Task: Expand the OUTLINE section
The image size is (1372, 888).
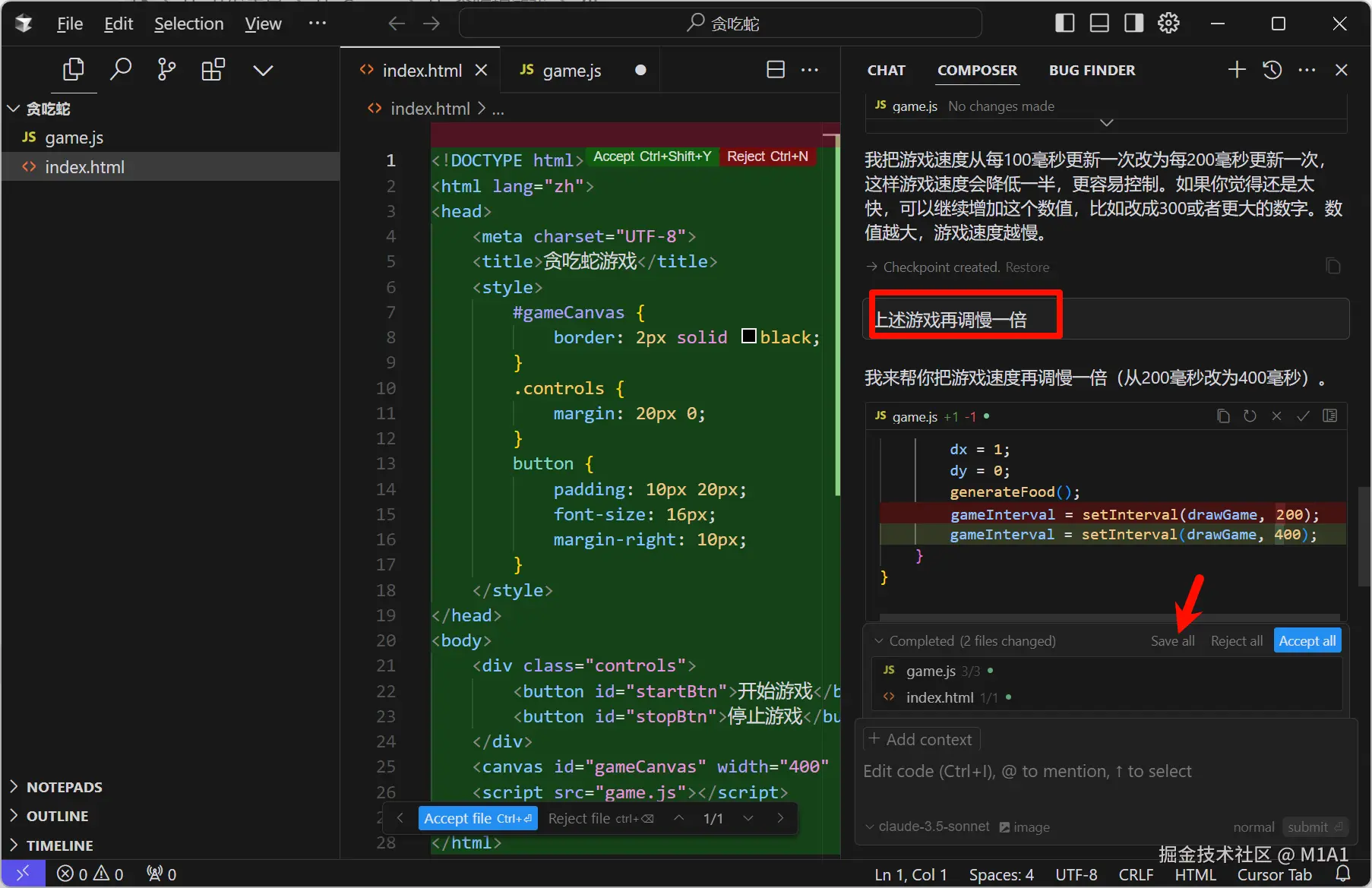Action: [57, 816]
